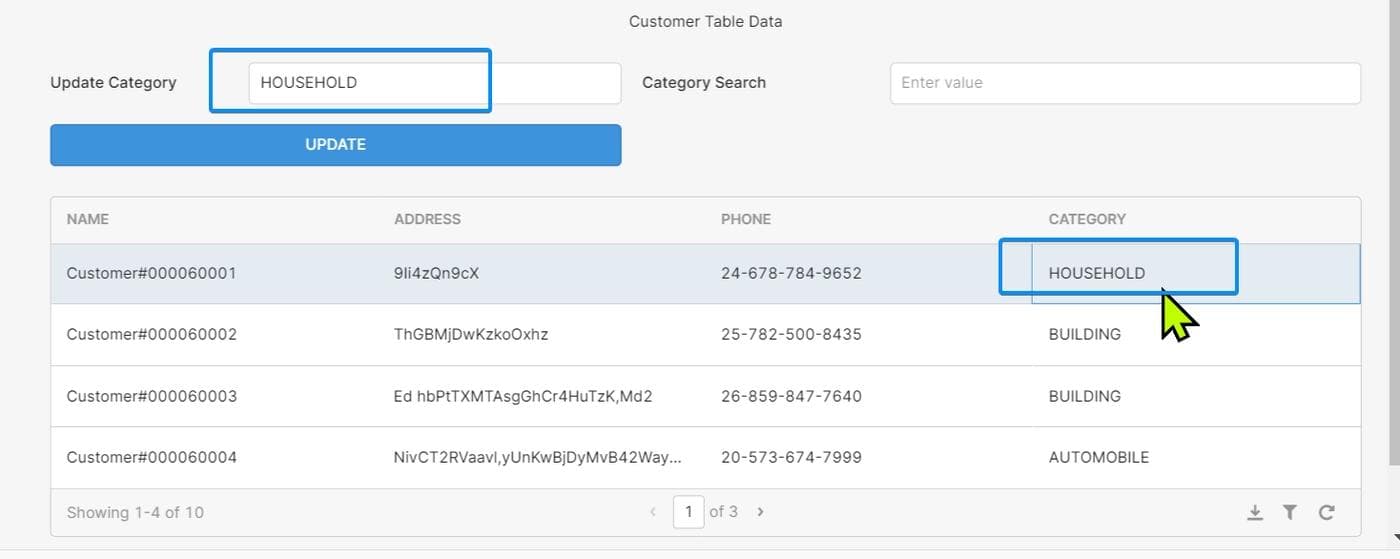Sort by the ADDRESS column header
Screen dimensions: 1400x559
tap(427, 219)
